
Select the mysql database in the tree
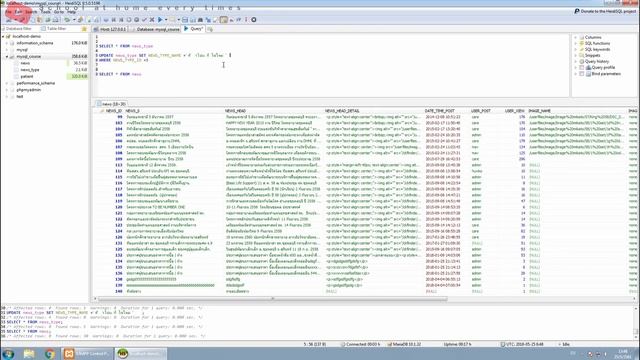click(22, 50)
